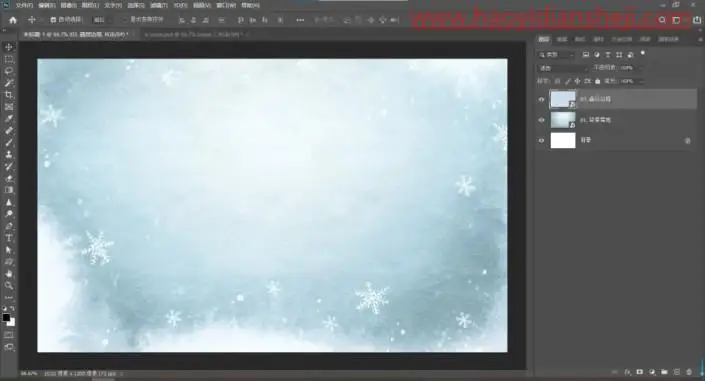Screen dimensions: 705x381
Task: Select the Rectangular Marquee tool
Action: 9,59
